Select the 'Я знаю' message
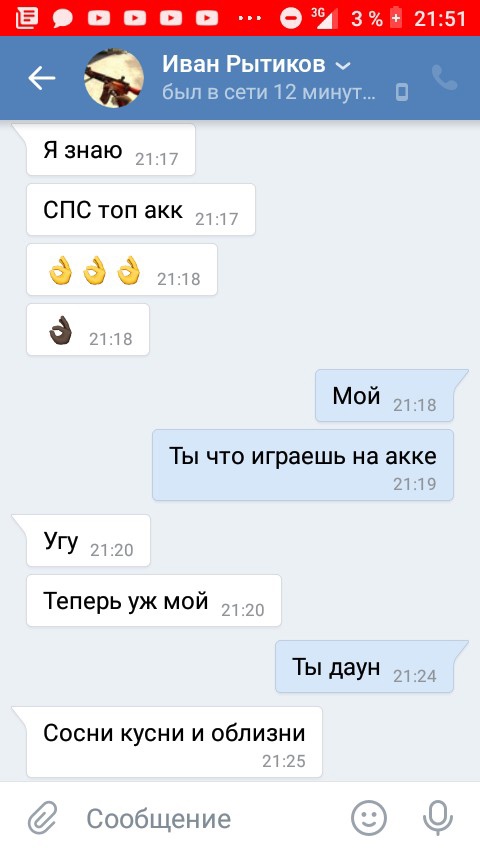 [111, 150]
